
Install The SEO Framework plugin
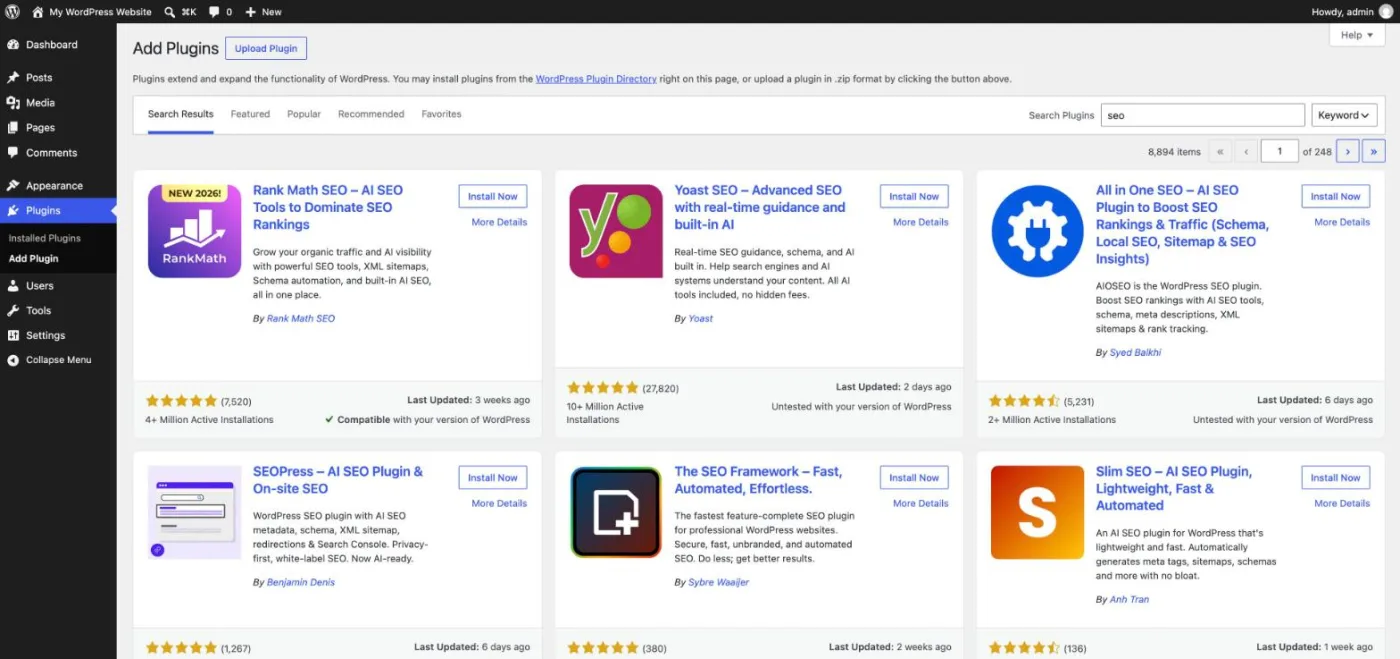pyautogui.click(x=914, y=477)
